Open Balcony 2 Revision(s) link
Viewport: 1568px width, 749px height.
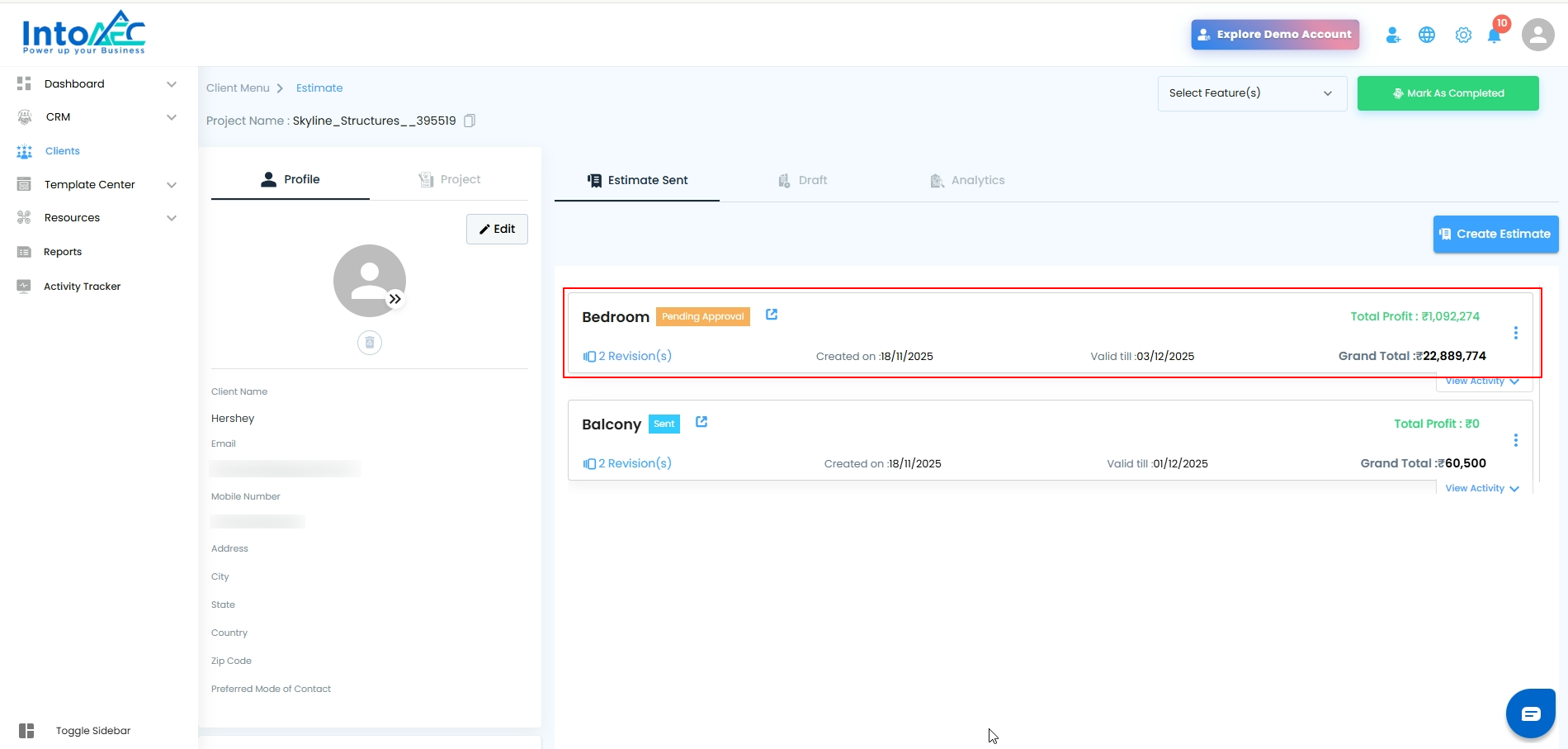pyautogui.click(x=627, y=463)
